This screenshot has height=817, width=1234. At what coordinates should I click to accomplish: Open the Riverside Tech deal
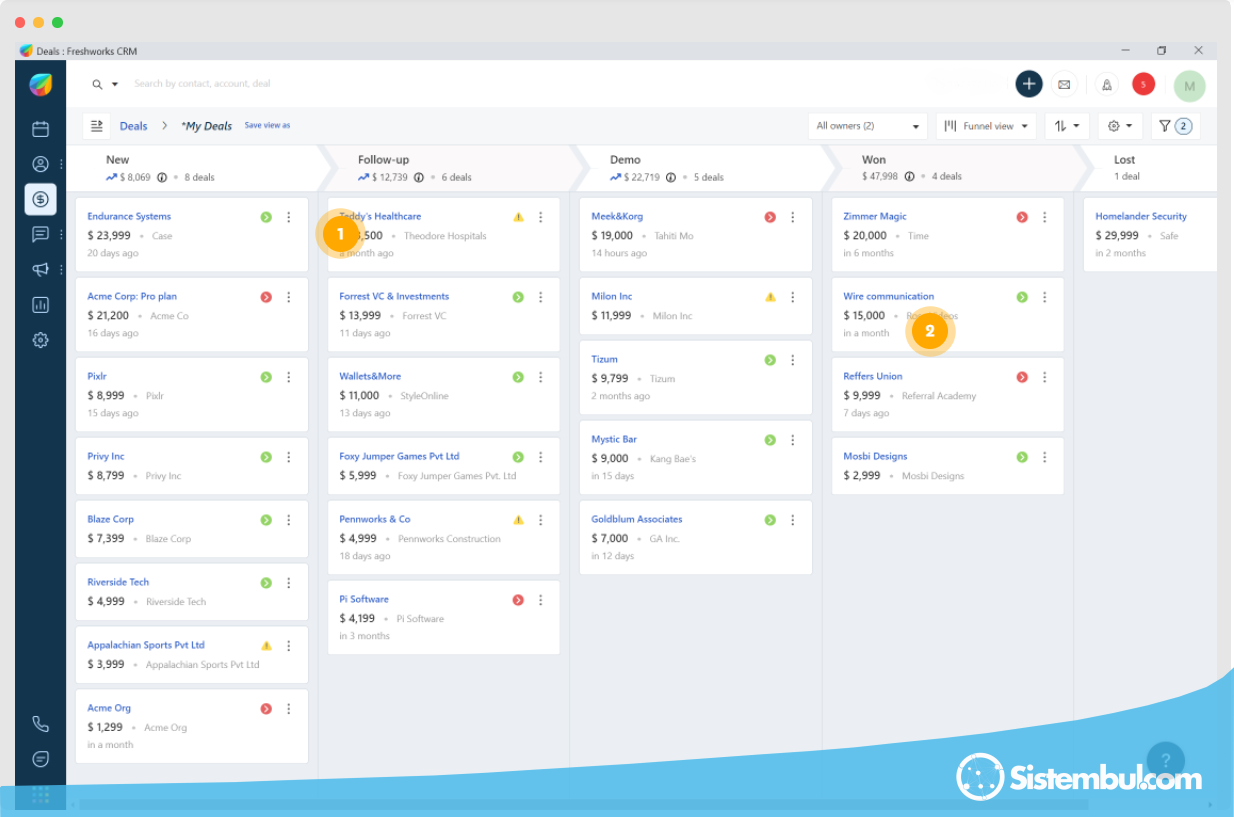pyautogui.click(x=118, y=582)
